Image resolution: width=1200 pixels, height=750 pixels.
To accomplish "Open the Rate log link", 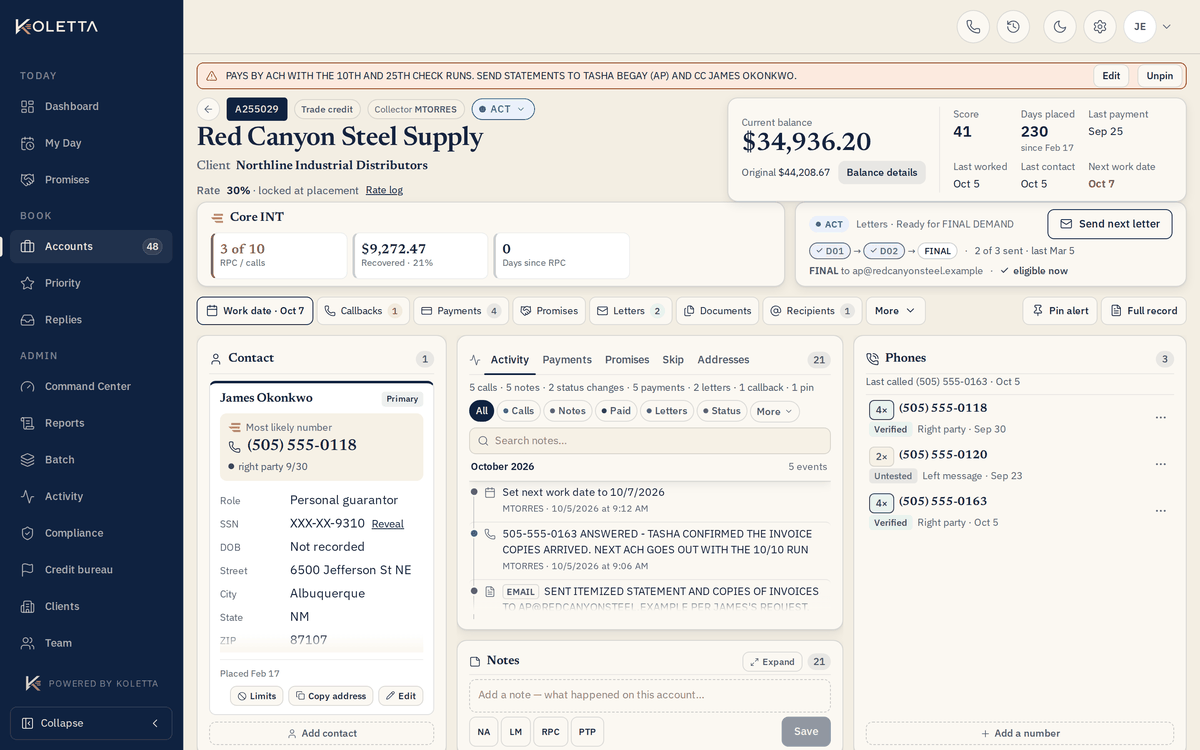I will pyautogui.click(x=384, y=190).
